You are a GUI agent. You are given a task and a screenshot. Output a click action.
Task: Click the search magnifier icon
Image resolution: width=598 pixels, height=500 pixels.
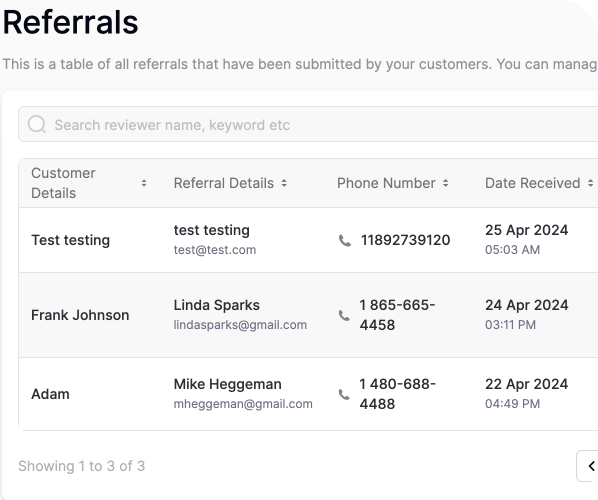[37, 124]
